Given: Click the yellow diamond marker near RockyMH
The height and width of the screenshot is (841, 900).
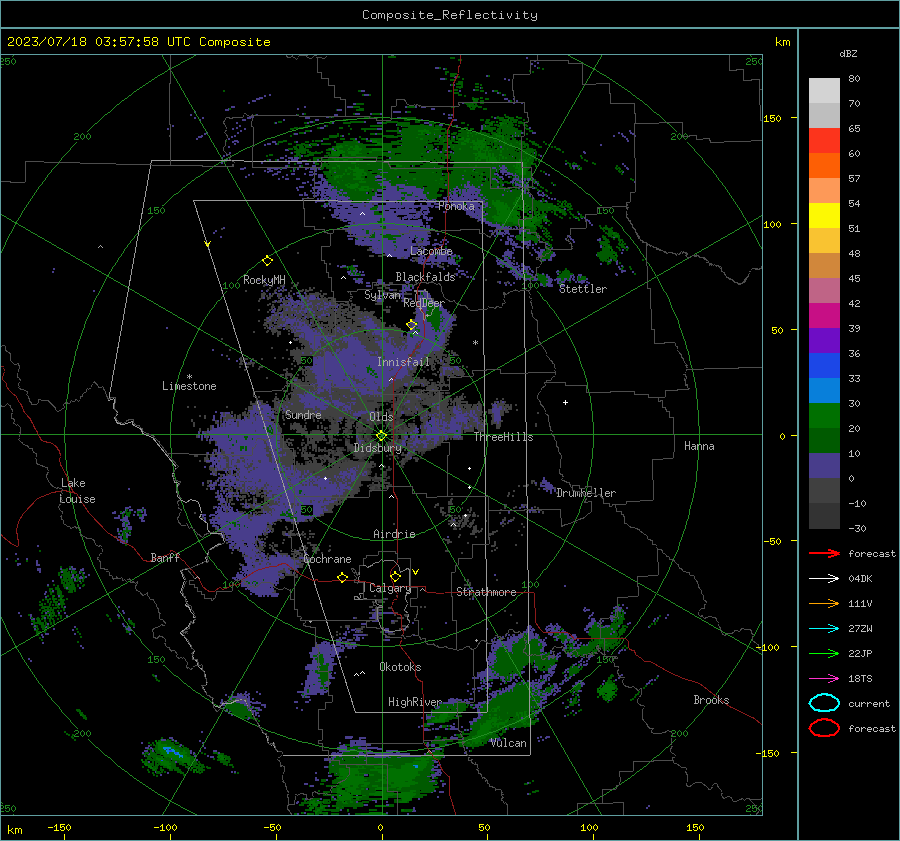Looking at the screenshot, I should pos(267,261).
